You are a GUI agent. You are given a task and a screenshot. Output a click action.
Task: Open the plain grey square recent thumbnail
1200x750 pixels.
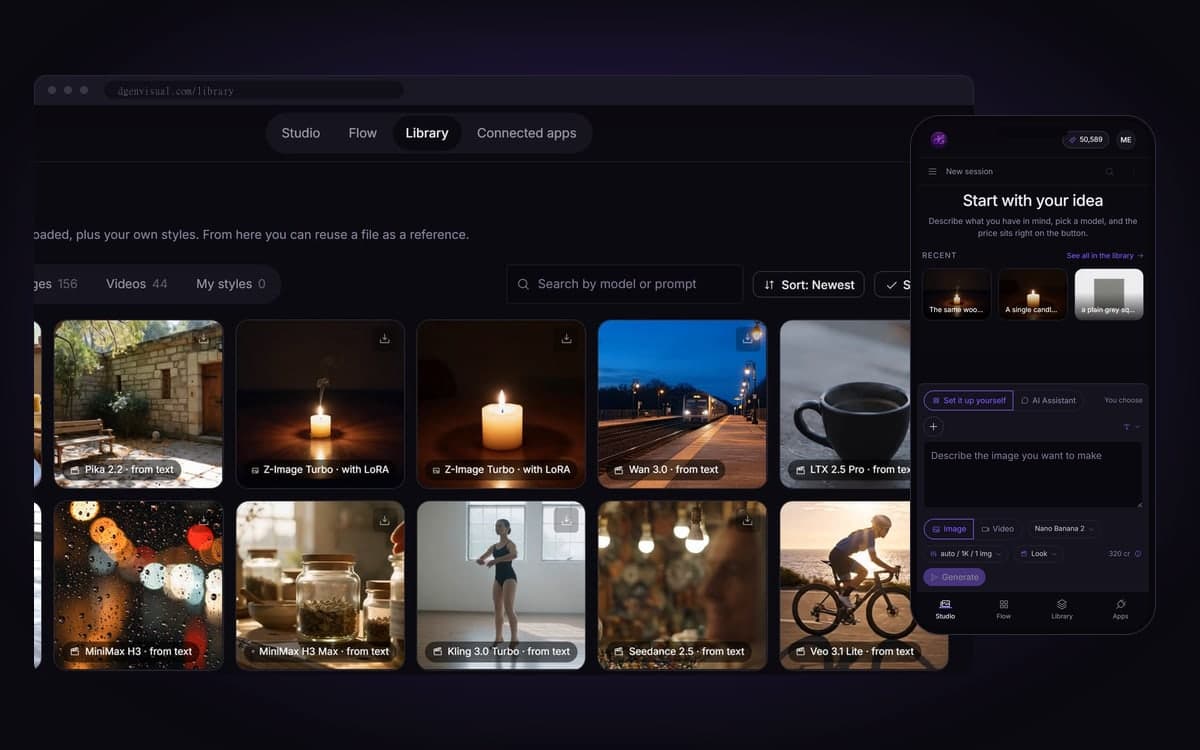1109,294
